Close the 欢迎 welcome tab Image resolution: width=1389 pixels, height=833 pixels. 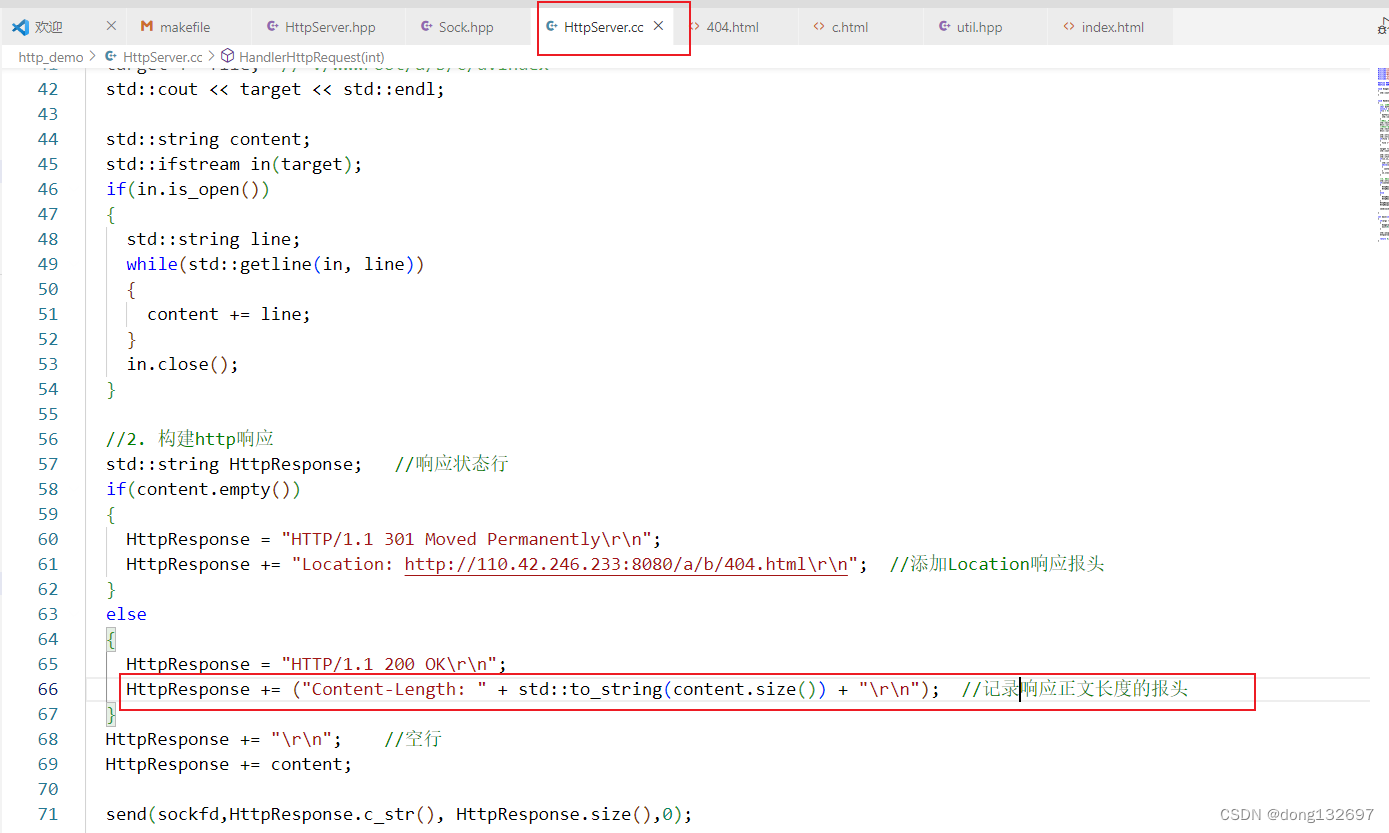111,26
